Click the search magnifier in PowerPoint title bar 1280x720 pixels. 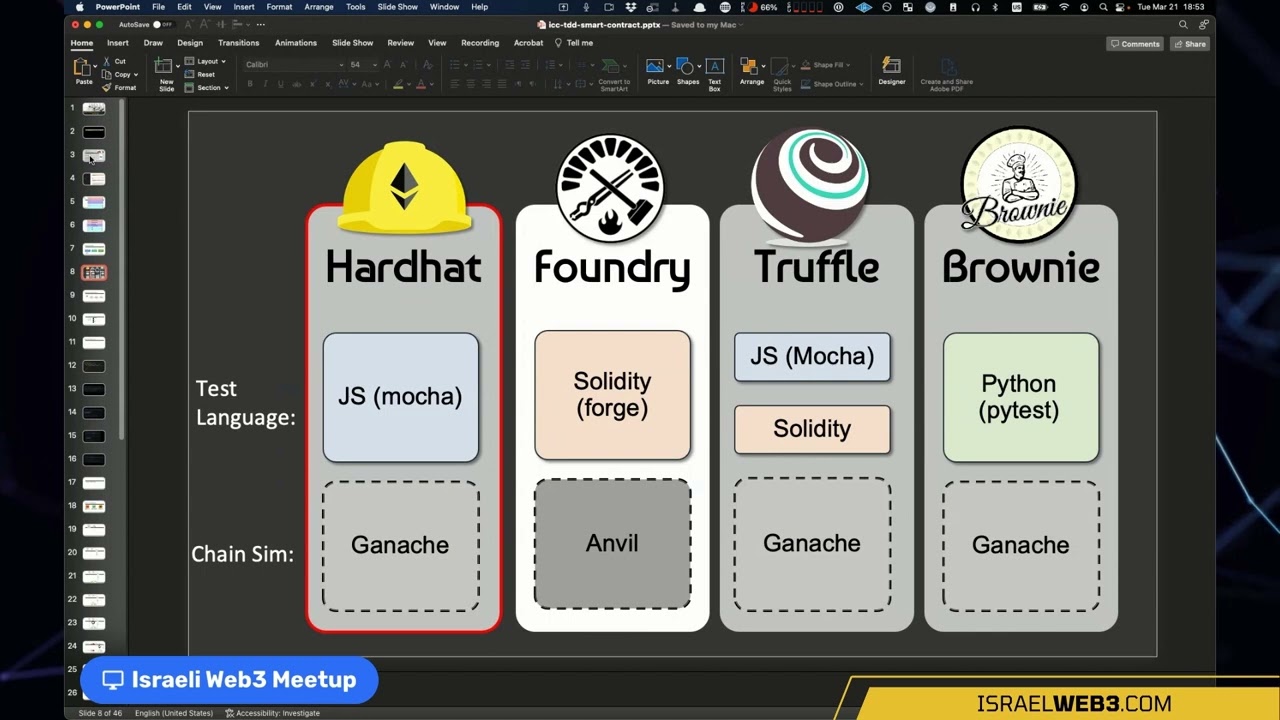tap(1183, 24)
